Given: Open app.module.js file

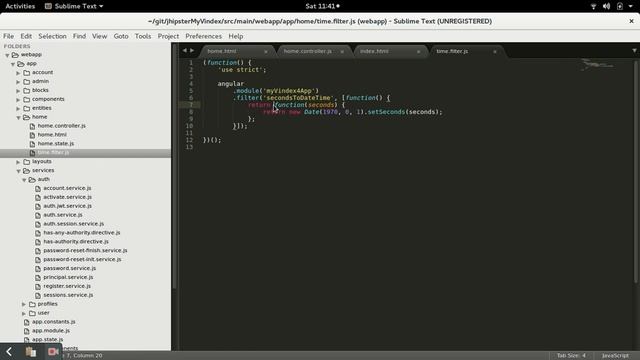Looking at the screenshot, I should pos(51,331).
